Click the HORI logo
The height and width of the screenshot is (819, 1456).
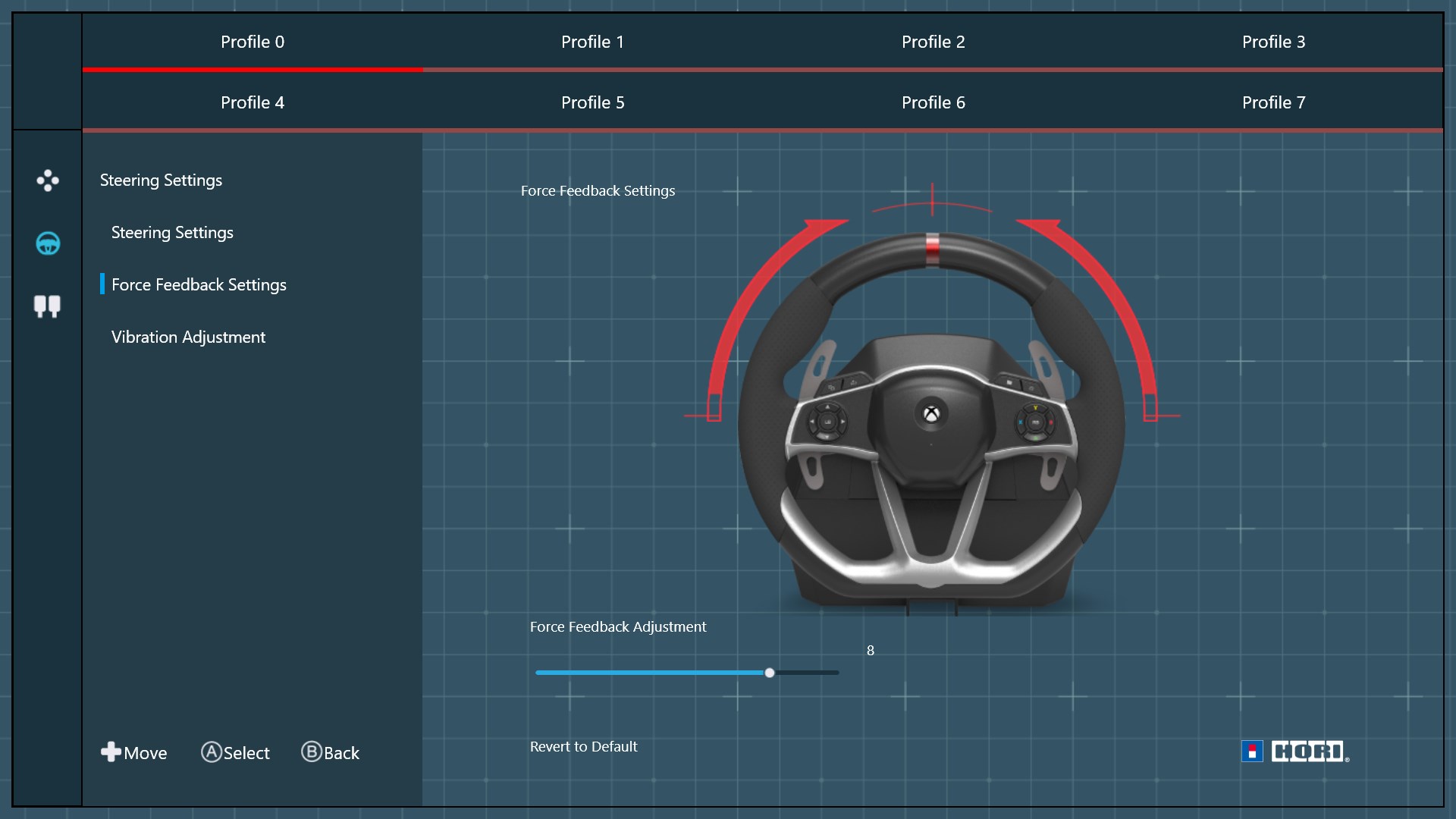1295,752
